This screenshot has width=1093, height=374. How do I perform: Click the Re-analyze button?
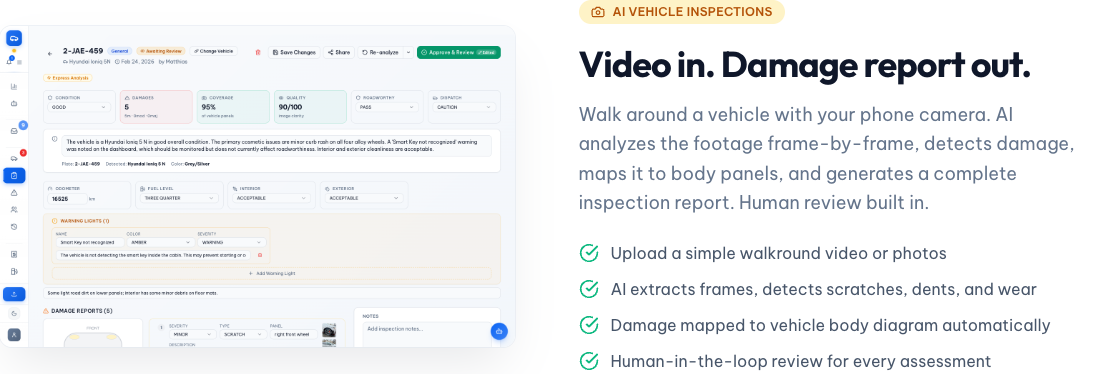(x=381, y=52)
